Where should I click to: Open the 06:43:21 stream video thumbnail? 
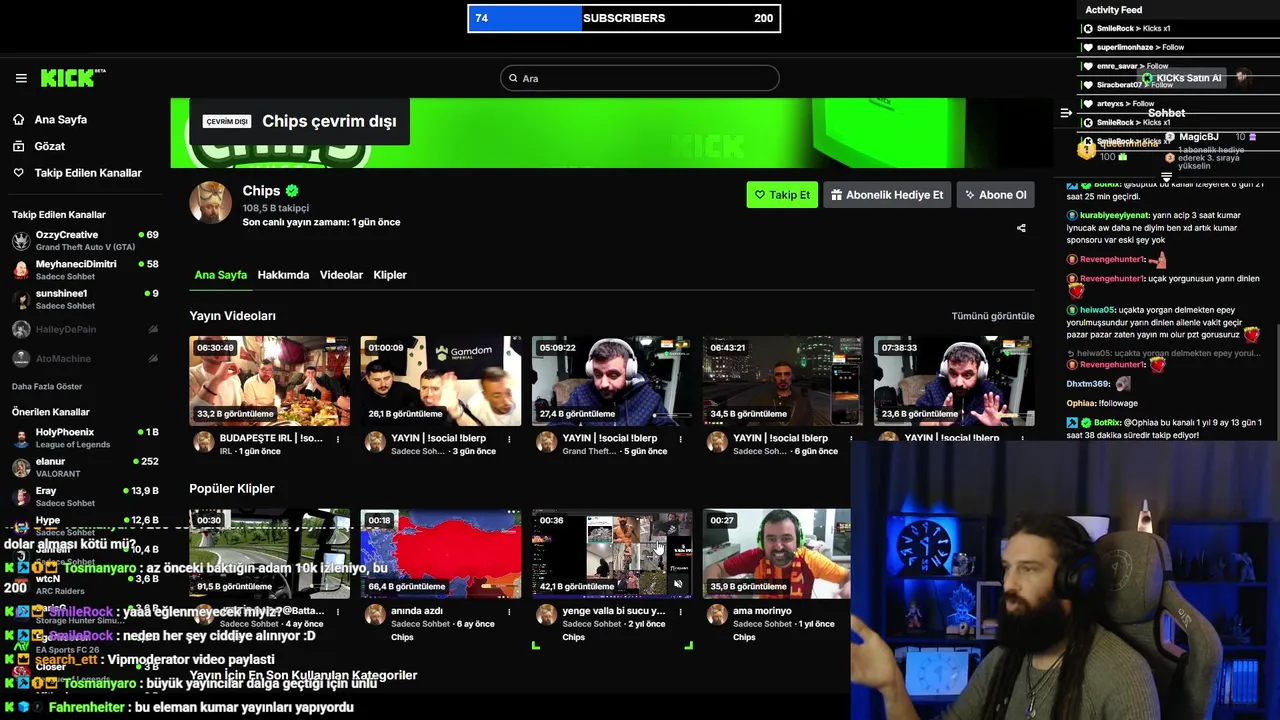(x=783, y=381)
